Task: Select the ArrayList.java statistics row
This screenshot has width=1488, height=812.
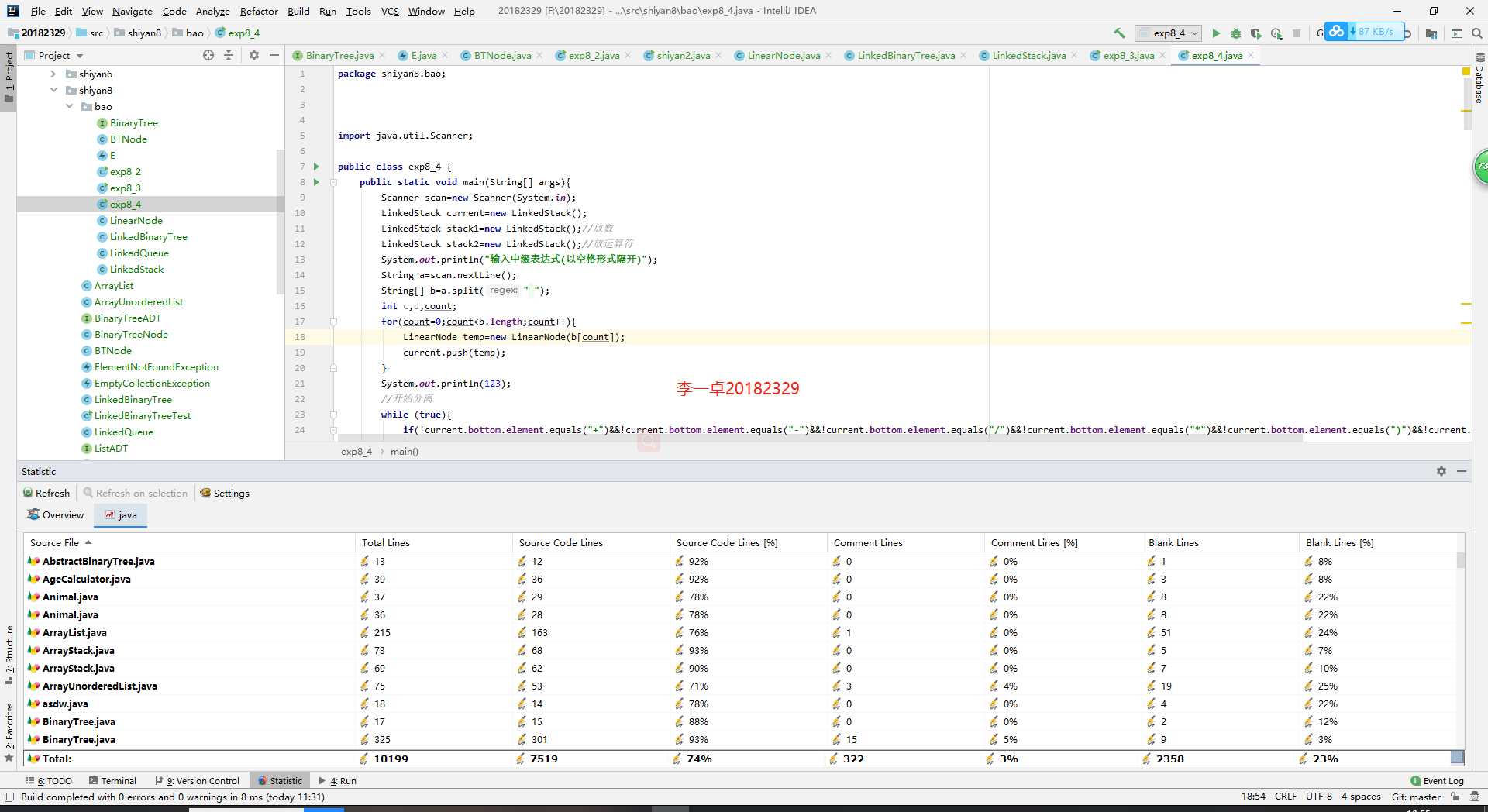Action: pos(740,633)
